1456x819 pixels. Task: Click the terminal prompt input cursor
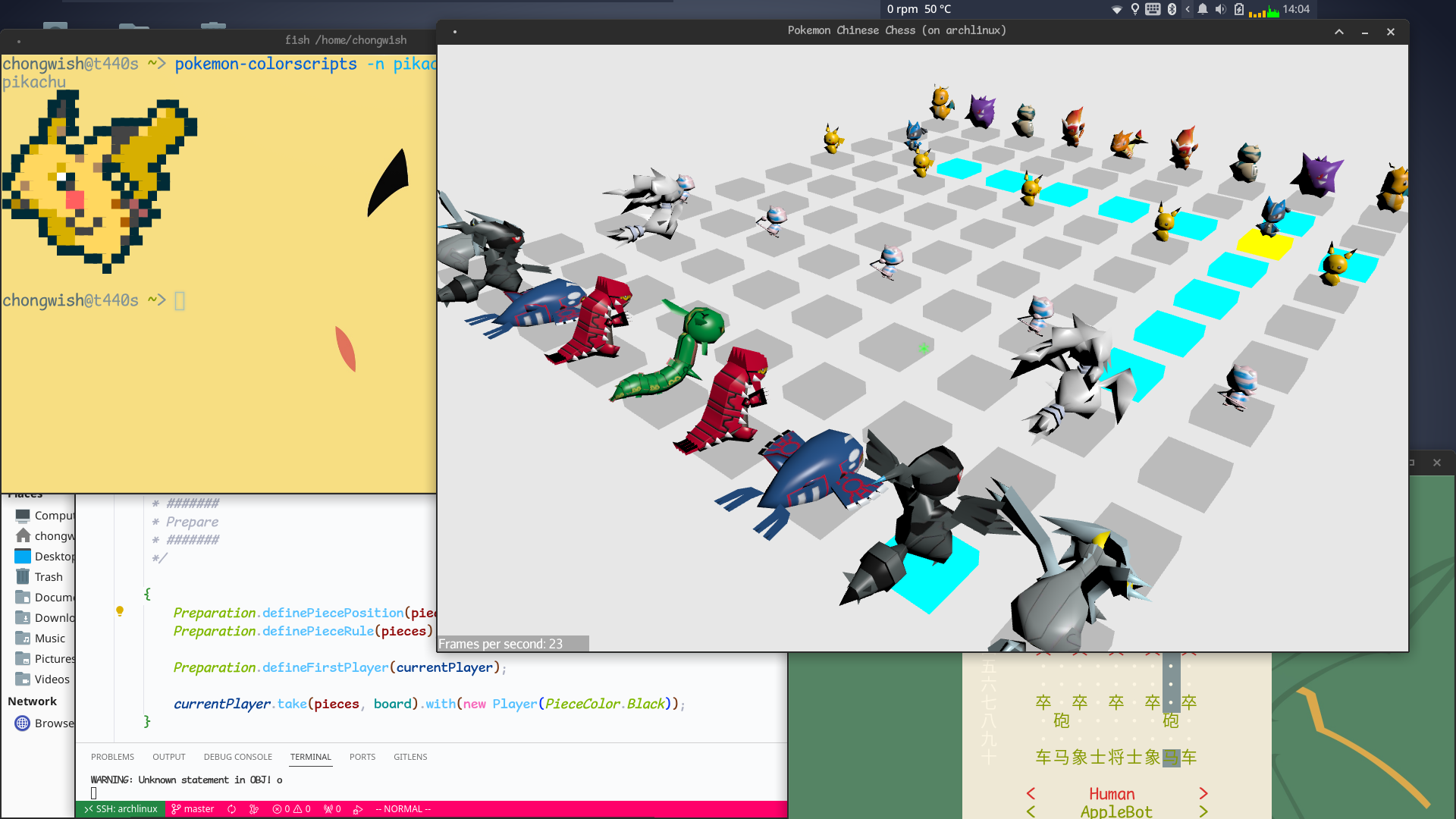pos(180,301)
